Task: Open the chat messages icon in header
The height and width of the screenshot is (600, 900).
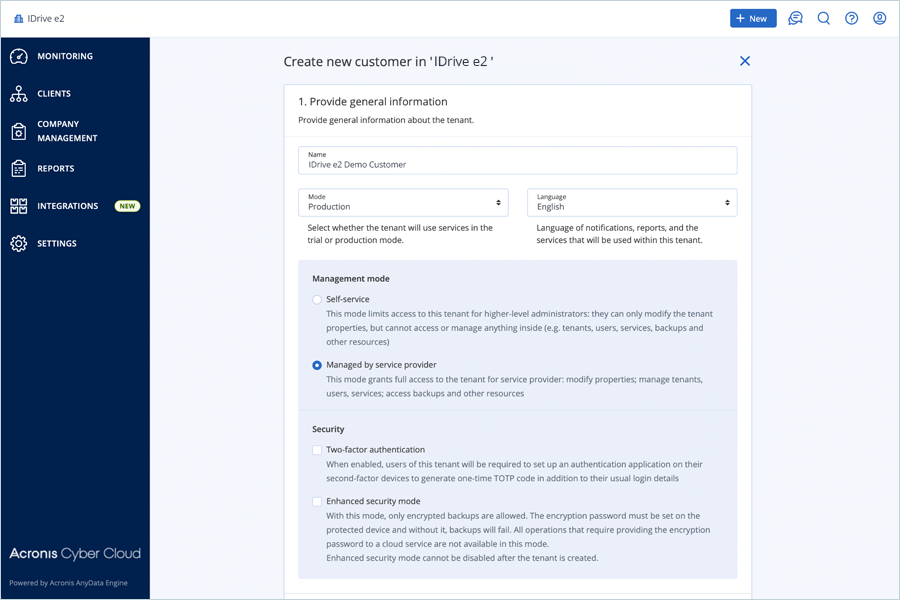Action: point(795,18)
